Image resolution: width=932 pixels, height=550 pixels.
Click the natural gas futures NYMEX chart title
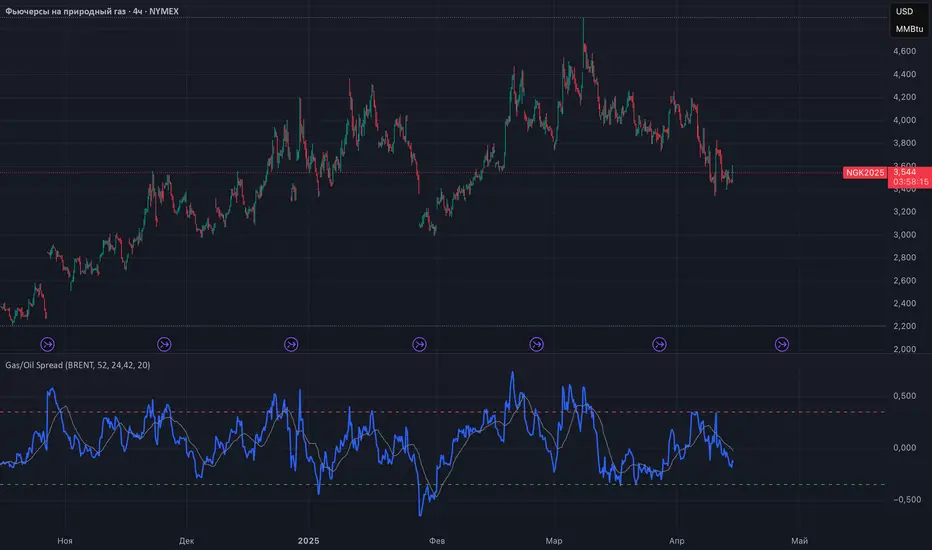[92, 11]
